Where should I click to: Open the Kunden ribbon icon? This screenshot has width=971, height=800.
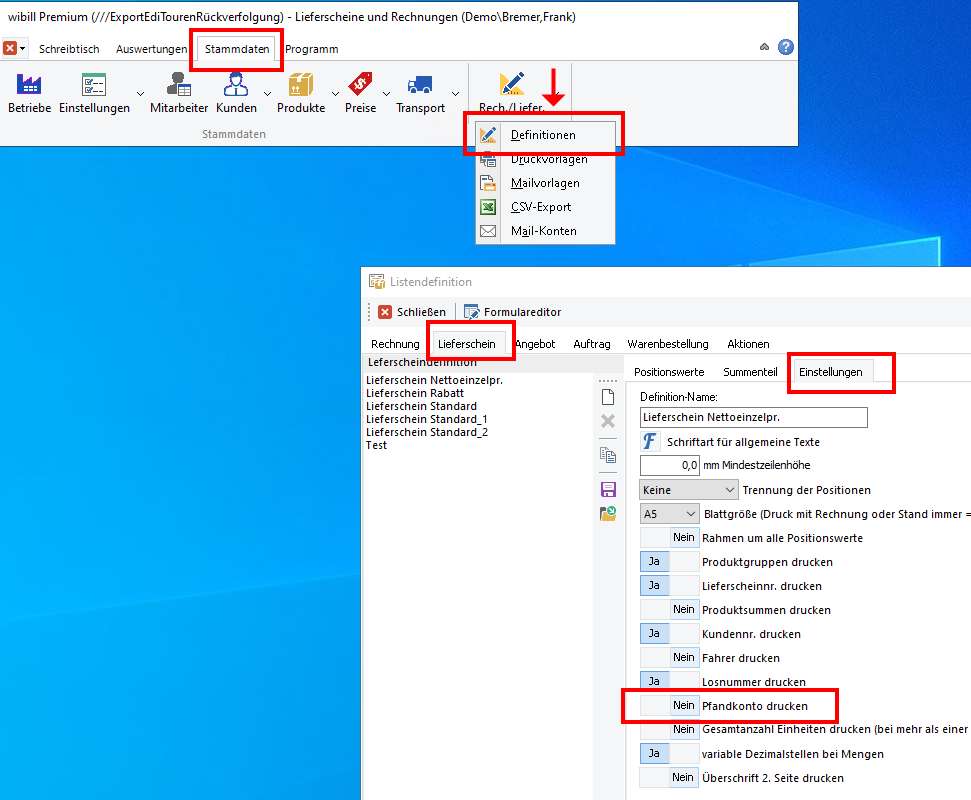[236, 84]
